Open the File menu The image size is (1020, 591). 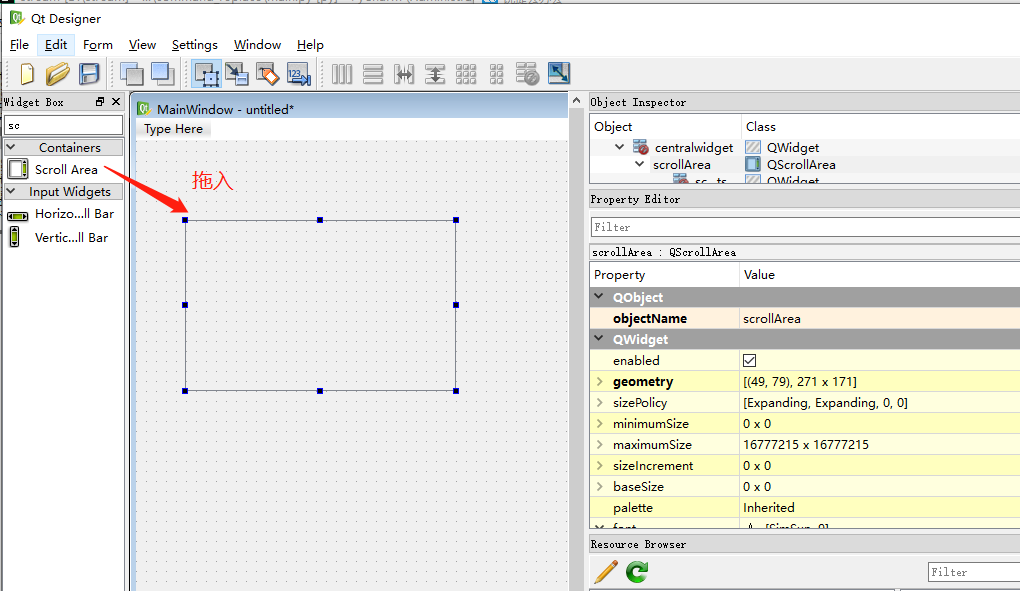(x=20, y=45)
